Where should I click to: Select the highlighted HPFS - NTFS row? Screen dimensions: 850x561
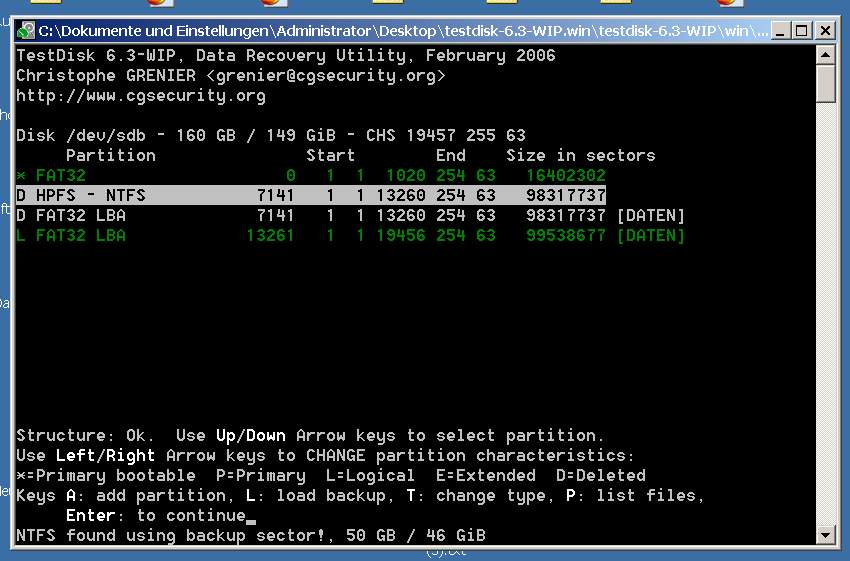[311, 195]
